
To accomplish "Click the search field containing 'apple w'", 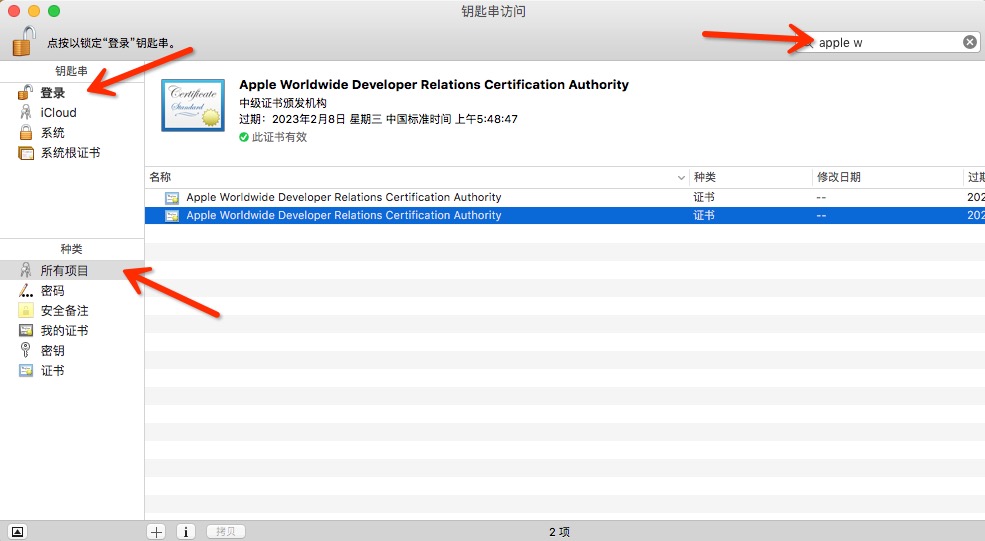I will [888, 42].
